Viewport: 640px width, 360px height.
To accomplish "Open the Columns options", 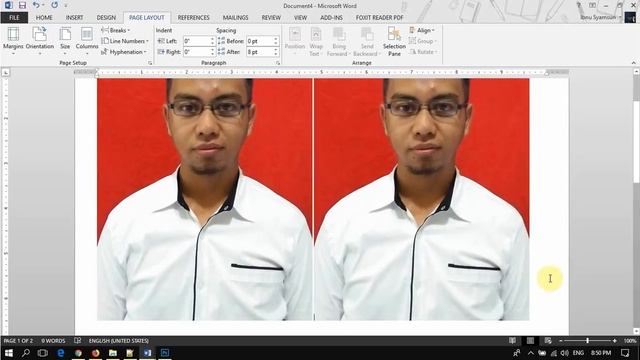I will pos(87,41).
